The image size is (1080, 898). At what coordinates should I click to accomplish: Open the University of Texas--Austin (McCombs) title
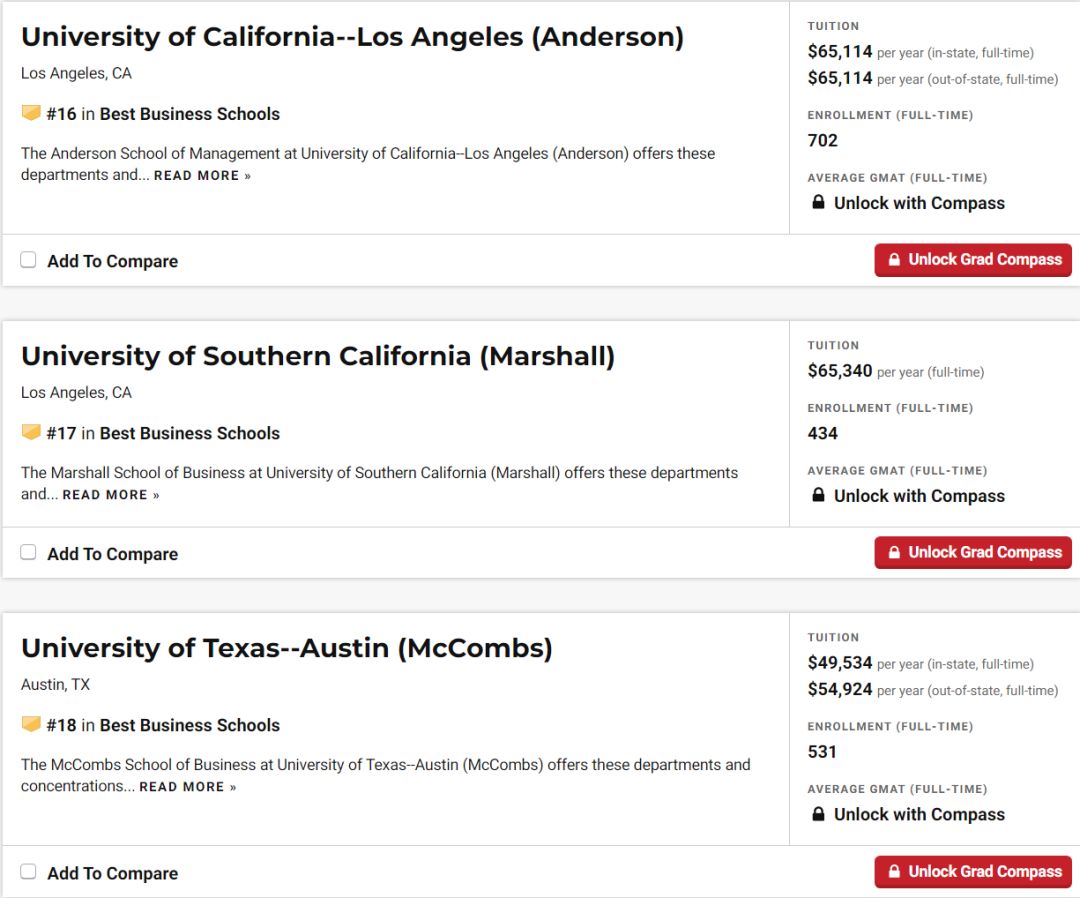point(287,648)
